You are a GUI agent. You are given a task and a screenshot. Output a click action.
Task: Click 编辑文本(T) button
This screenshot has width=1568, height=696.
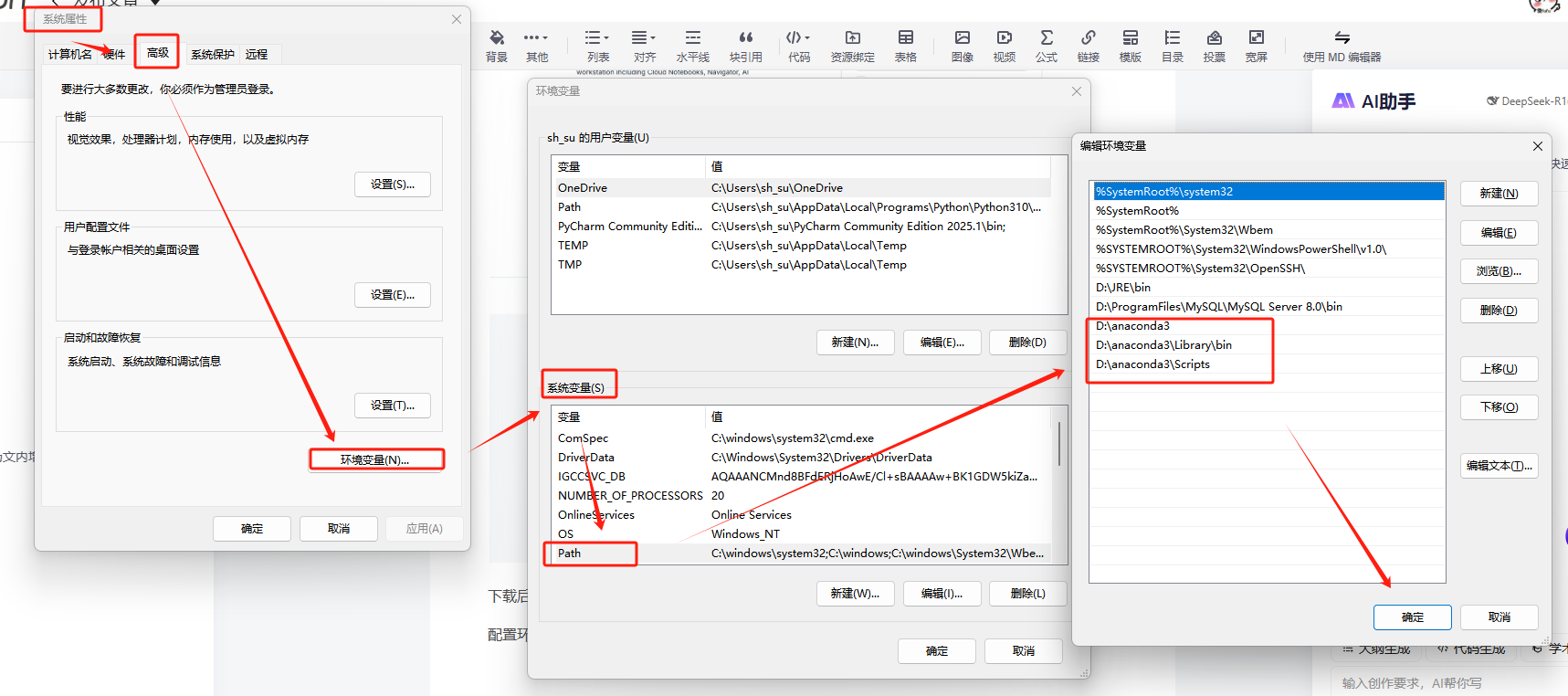pyautogui.click(x=1499, y=466)
